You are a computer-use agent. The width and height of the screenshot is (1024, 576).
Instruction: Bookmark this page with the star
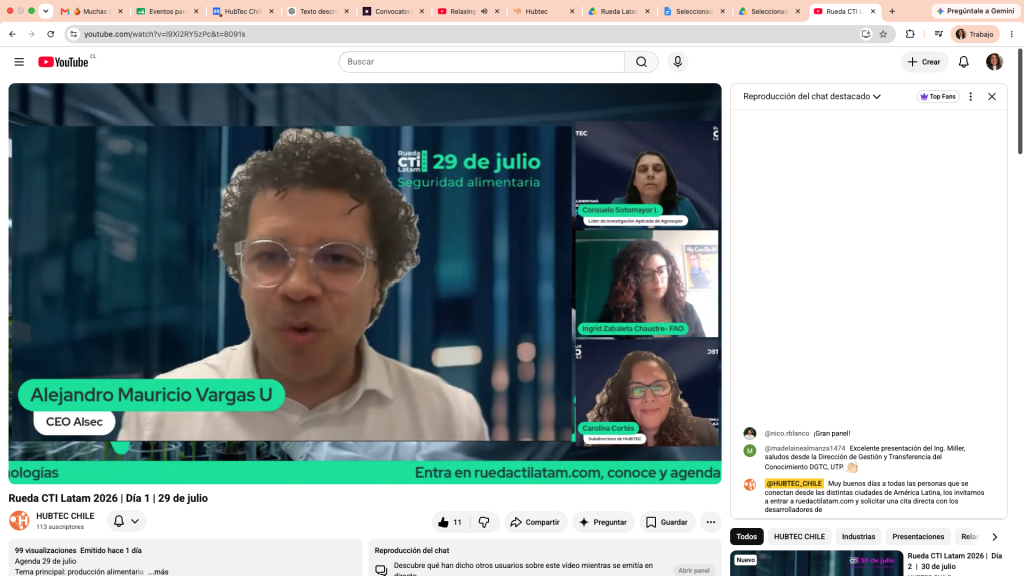point(883,34)
